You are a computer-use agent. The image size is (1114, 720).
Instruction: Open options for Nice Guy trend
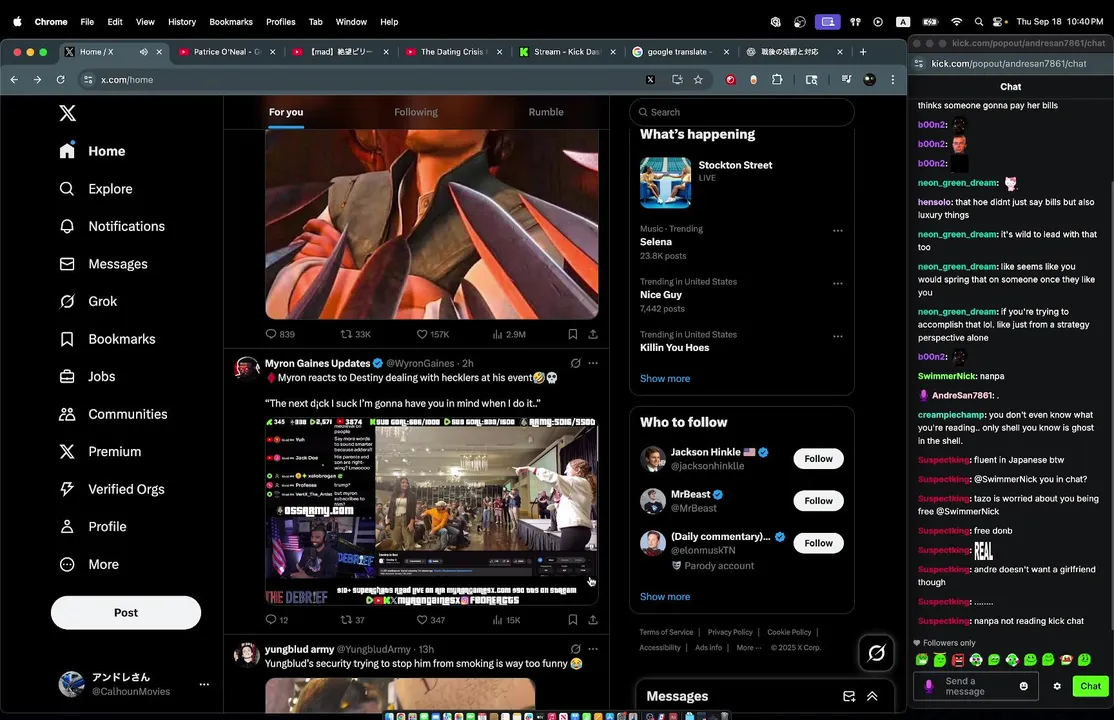tap(838, 284)
